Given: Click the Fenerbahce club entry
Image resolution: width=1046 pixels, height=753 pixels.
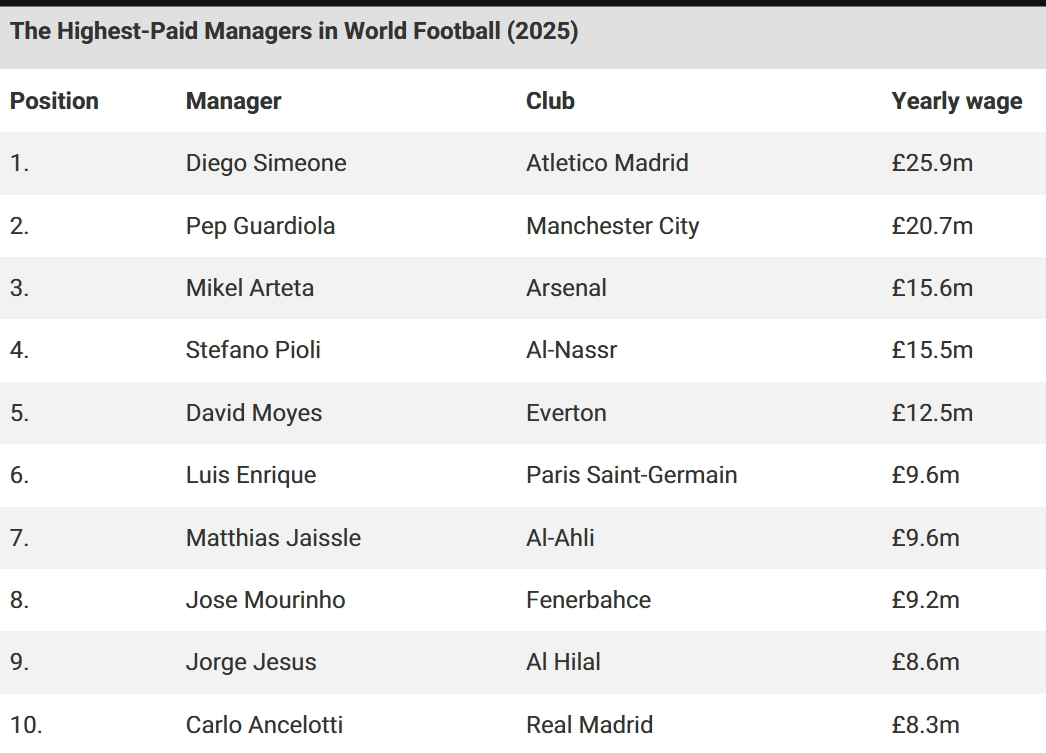Looking at the screenshot, I should (588, 600).
